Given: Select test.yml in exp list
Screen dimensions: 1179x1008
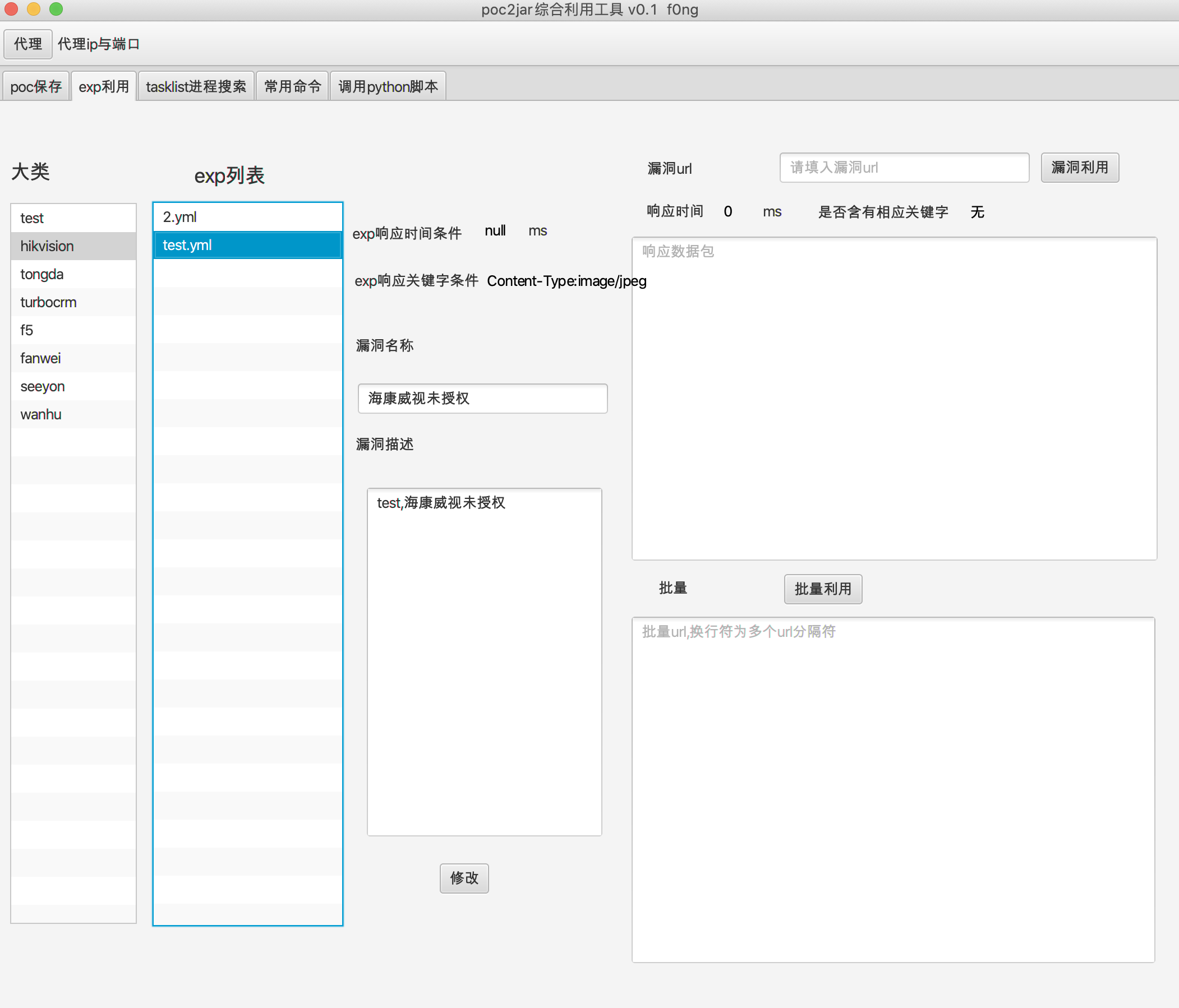Looking at the screenshot, I should tap(247, 245).
